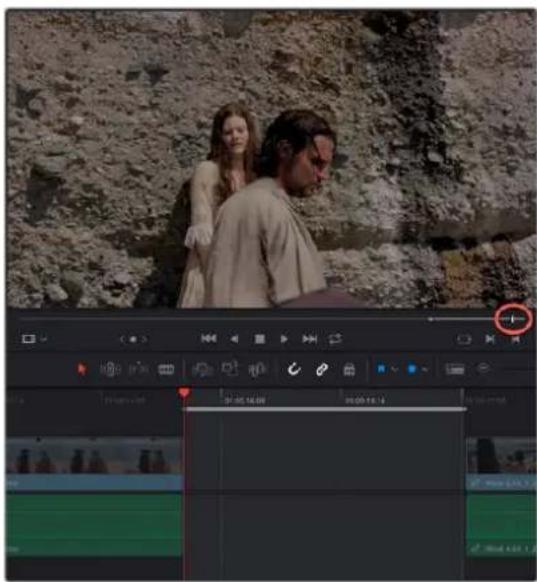This screenshot has height=582, width=537.
Task: Click the timeline ruler at 01:00:16:00
Action: [245, 401]
